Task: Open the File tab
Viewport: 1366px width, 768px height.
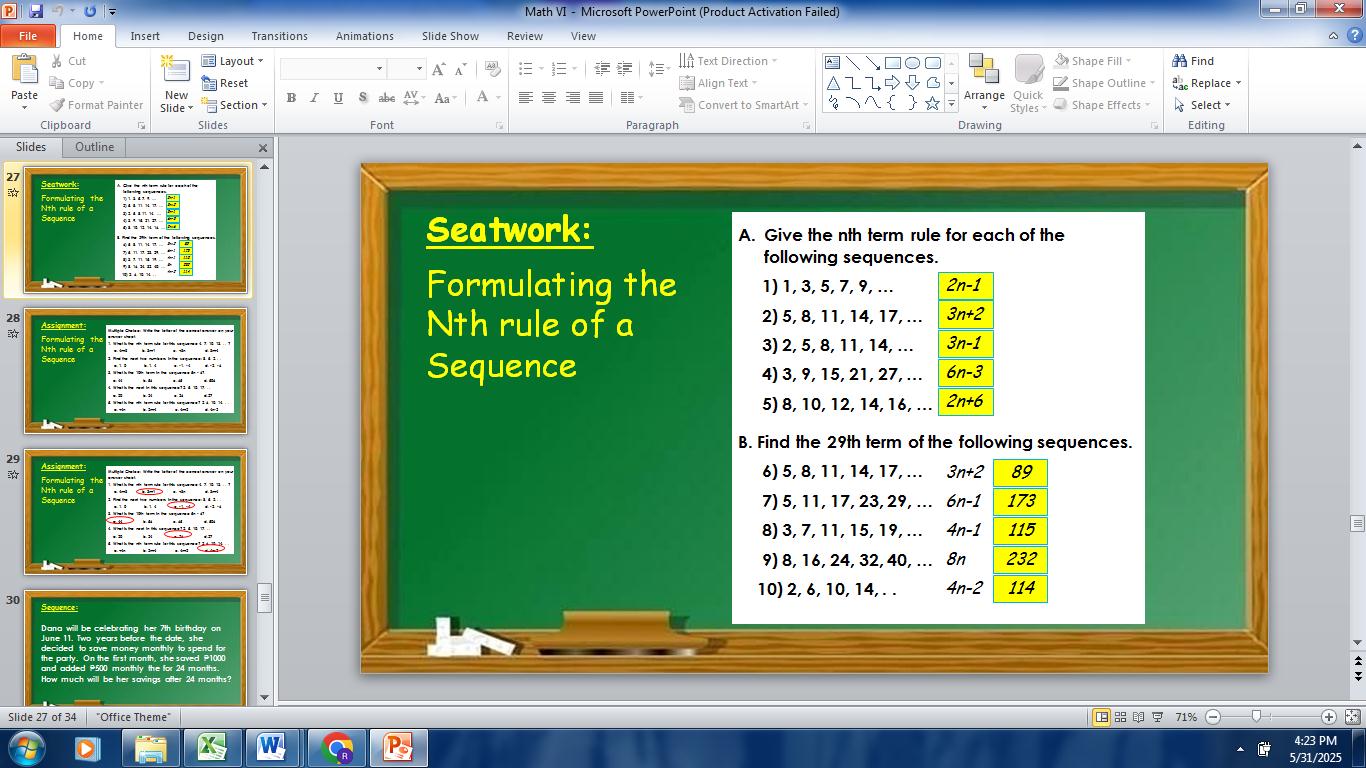Action: (x=28, y=36)
